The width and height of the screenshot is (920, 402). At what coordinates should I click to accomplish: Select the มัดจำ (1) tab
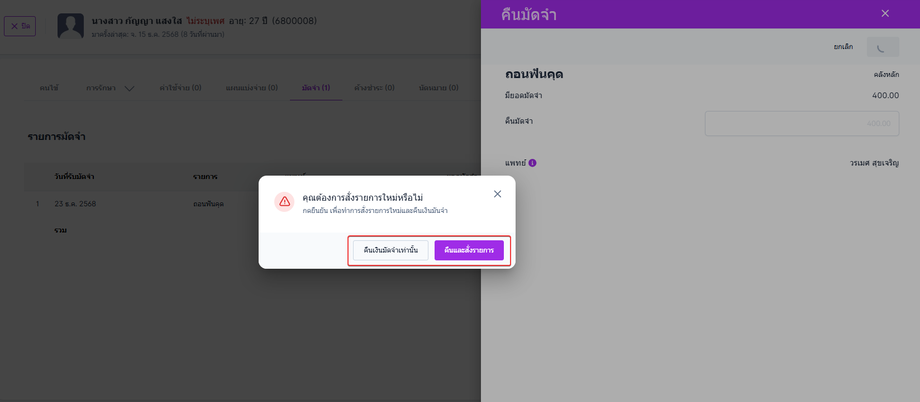click(316, 88)
